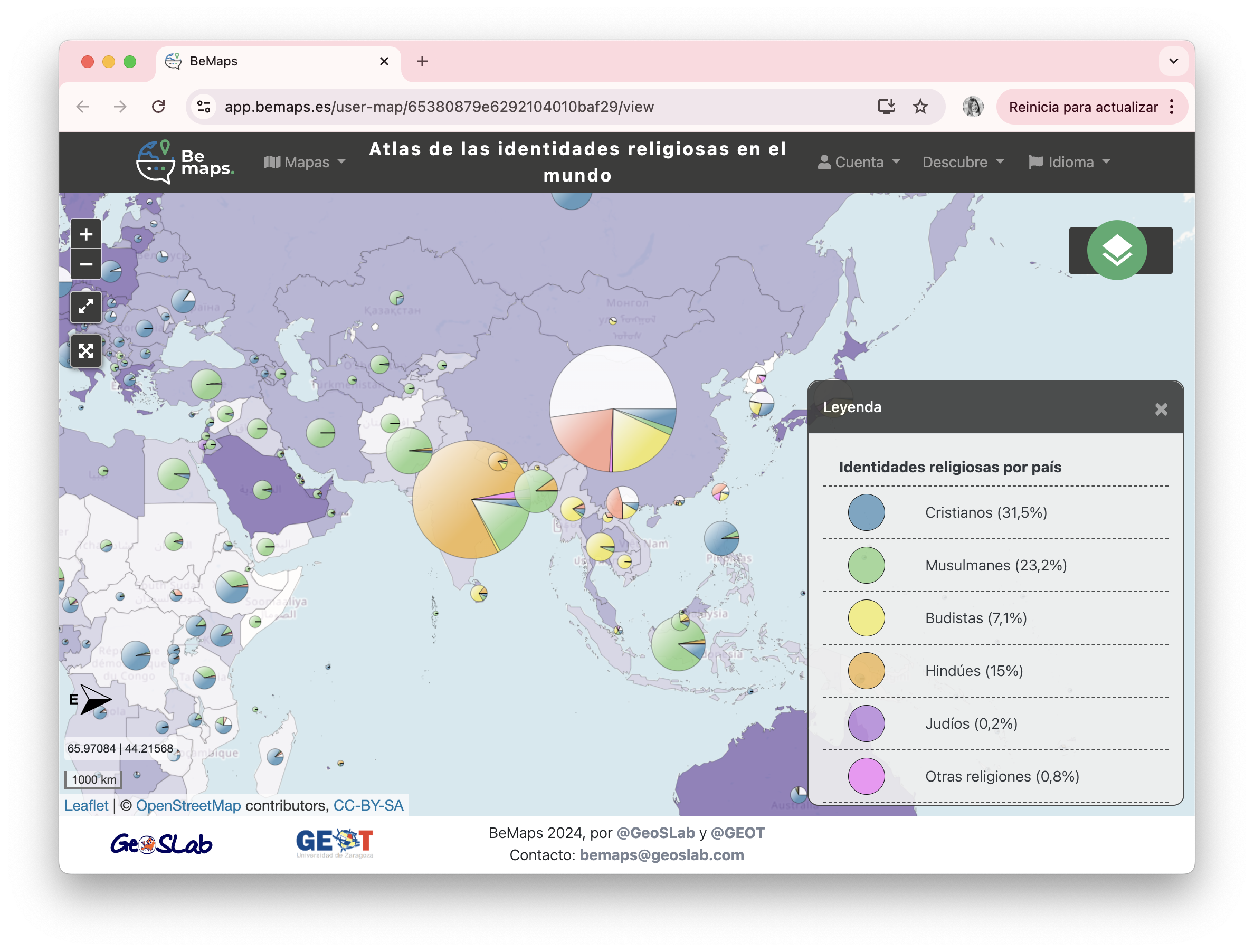Zoom in on the map

tap(85, 234)
